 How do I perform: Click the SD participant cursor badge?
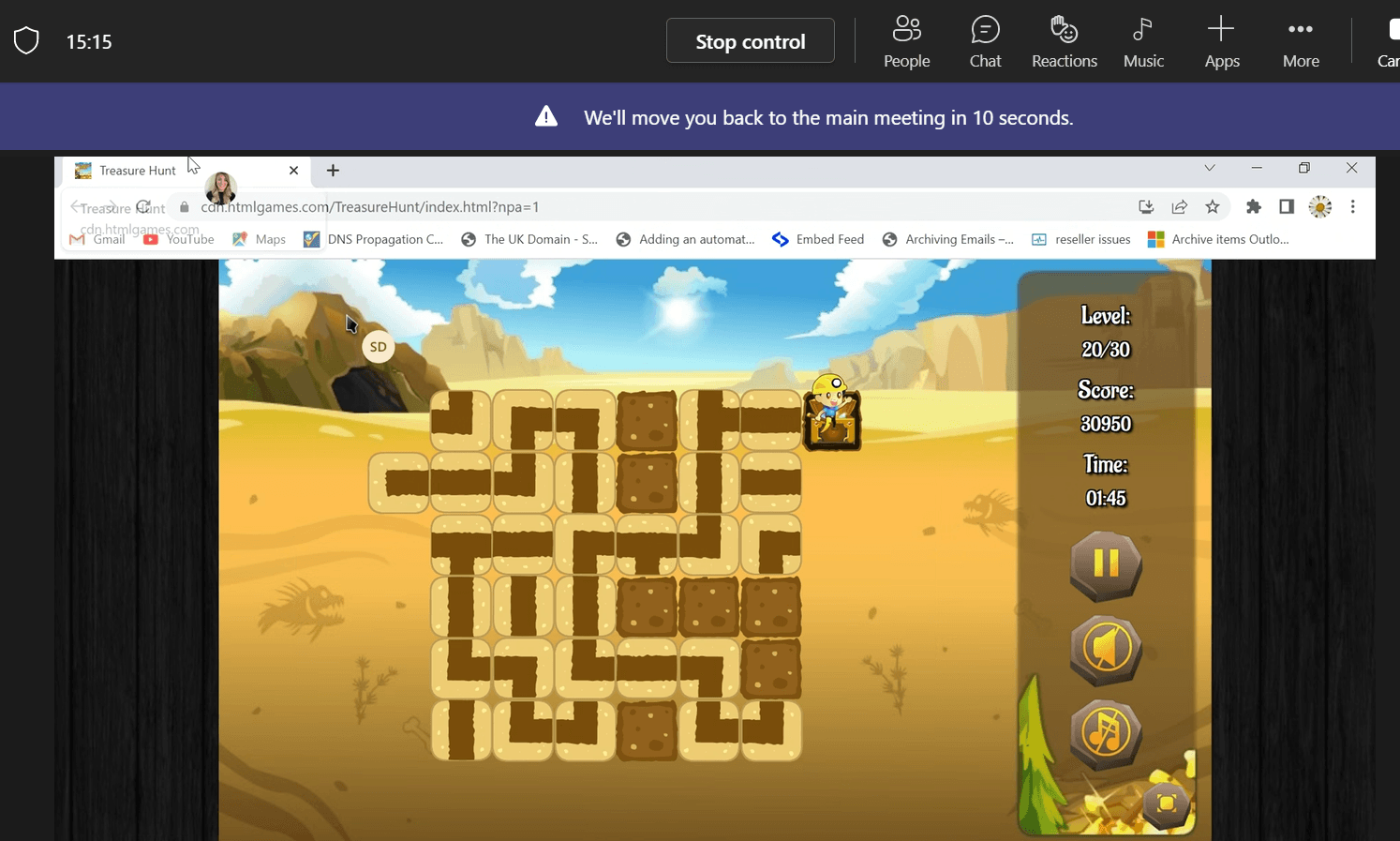[x=379, y=347]
